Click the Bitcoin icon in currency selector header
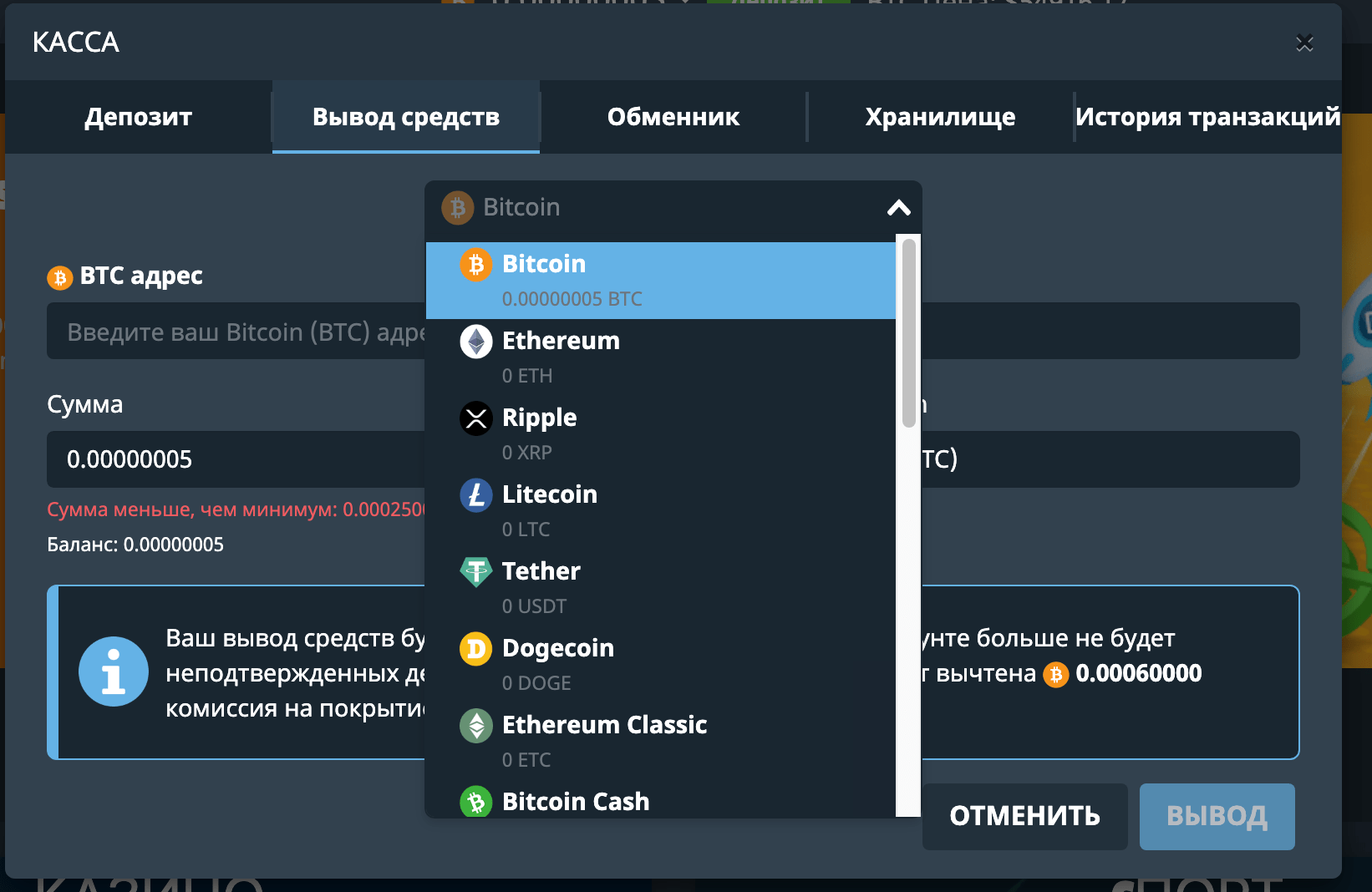The image size is (1372, 892). click(458, 208)
